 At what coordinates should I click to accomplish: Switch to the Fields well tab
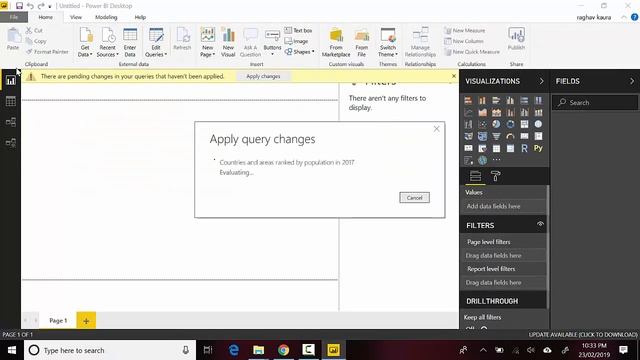coord(476,176)
